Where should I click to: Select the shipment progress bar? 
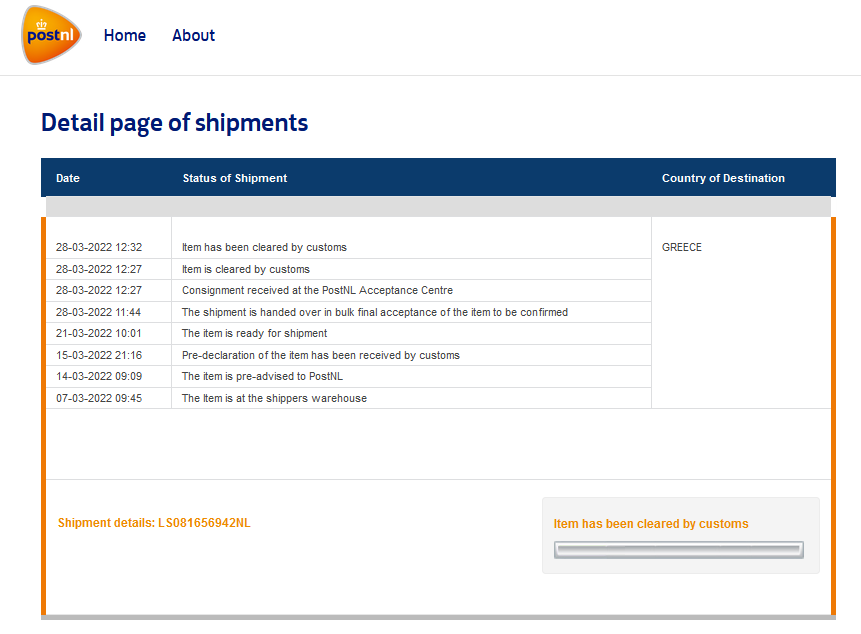(679, 549)
